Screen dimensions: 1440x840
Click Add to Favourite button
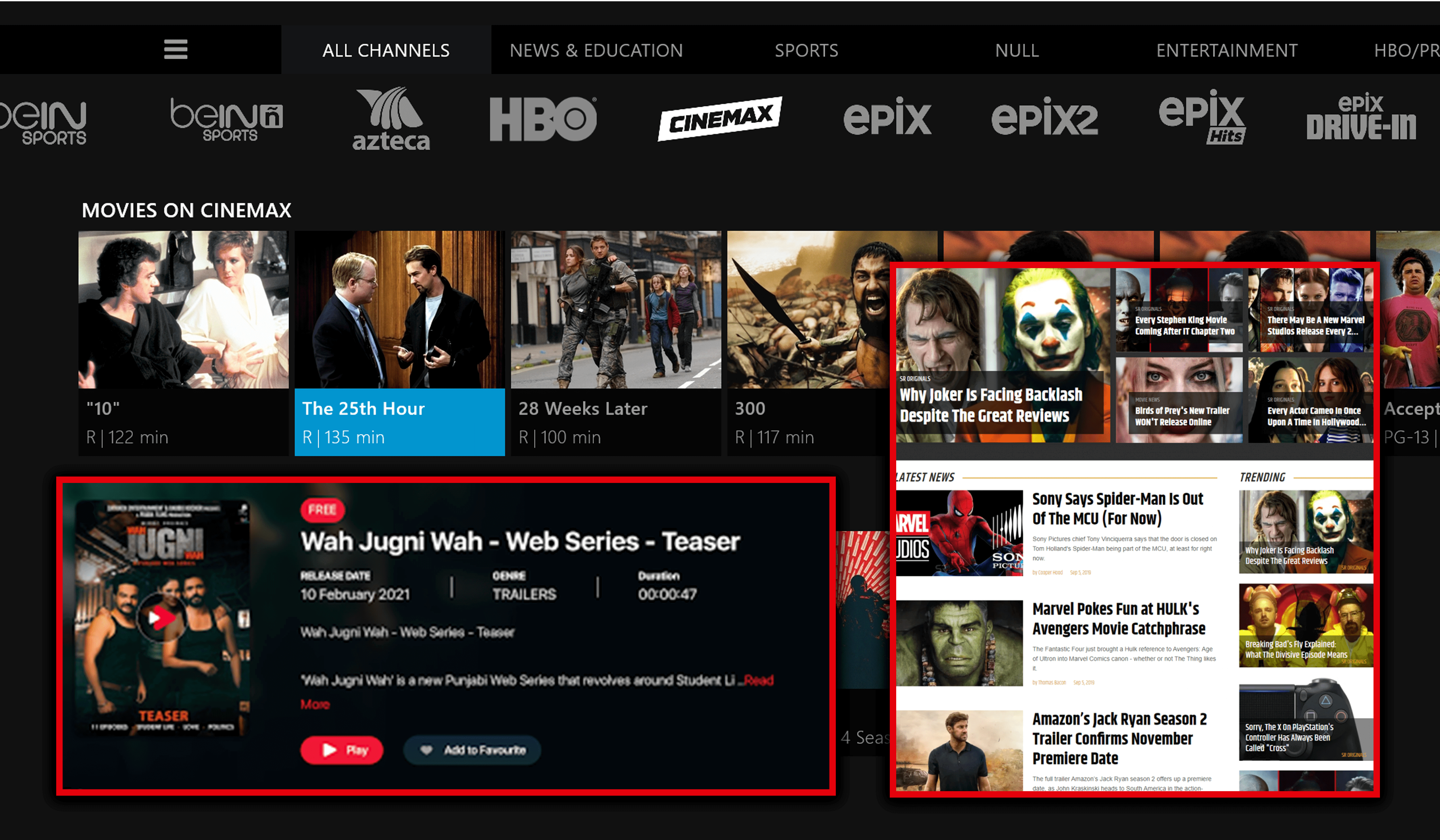(x=472, y=750)
